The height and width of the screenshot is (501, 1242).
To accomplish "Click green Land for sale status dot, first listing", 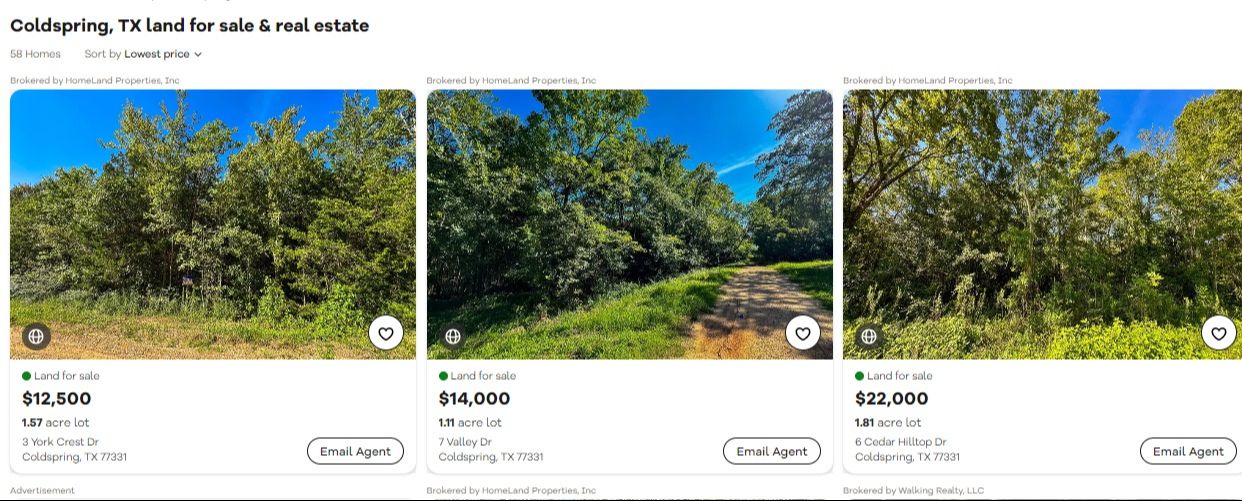I will coord(27,376).
